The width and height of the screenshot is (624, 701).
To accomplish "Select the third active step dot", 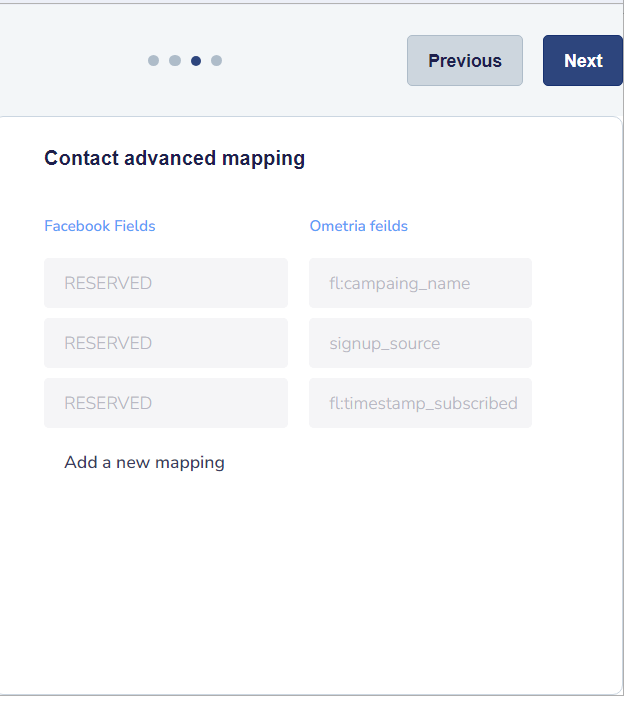I will click(196, 60).
